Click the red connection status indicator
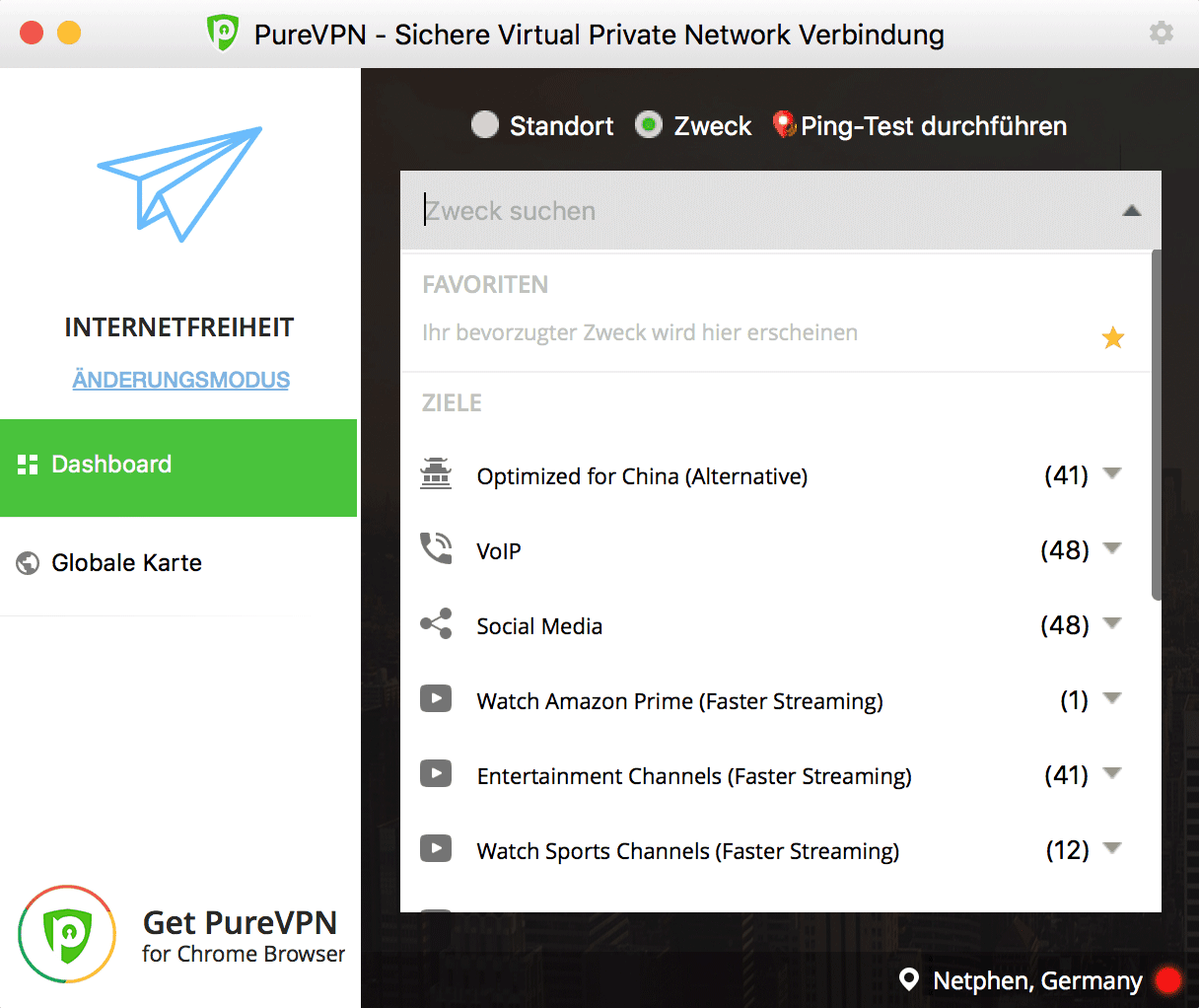Screen dimensions: 1199x1008 tap(1168, 979)
